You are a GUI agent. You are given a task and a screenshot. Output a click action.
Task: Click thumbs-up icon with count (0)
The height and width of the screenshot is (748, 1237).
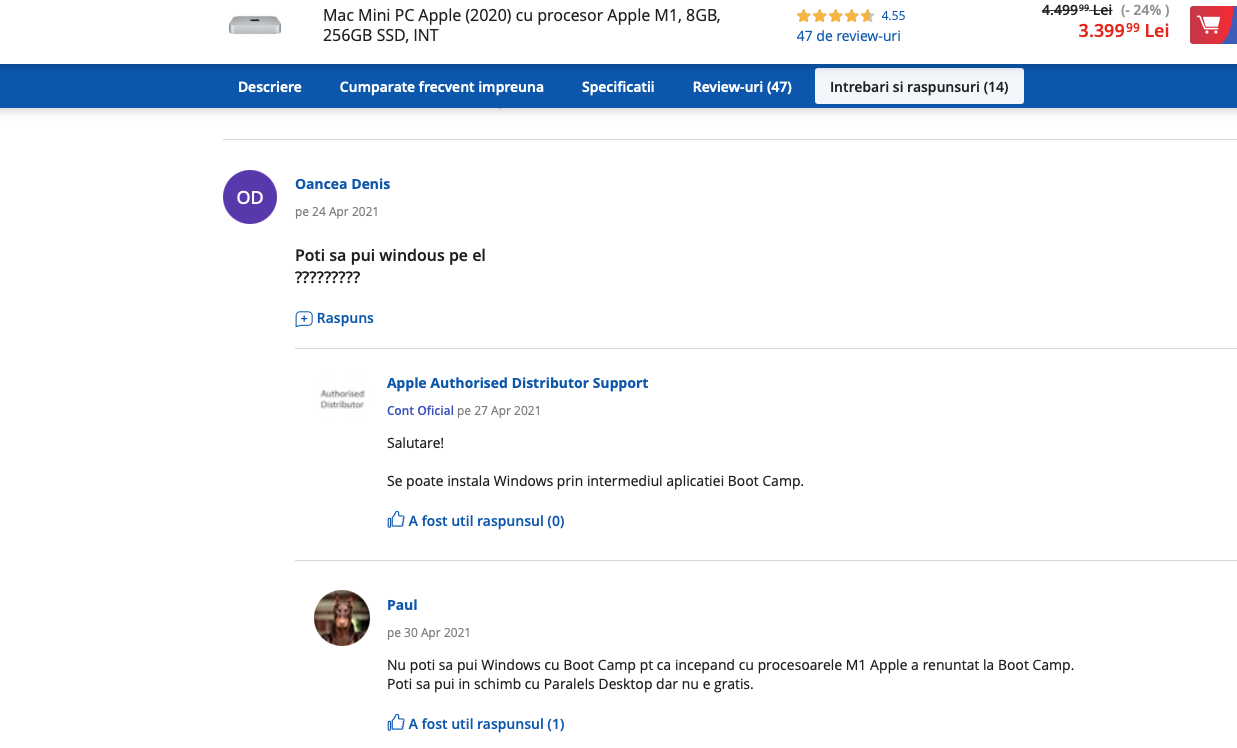[x=396, y=520]
